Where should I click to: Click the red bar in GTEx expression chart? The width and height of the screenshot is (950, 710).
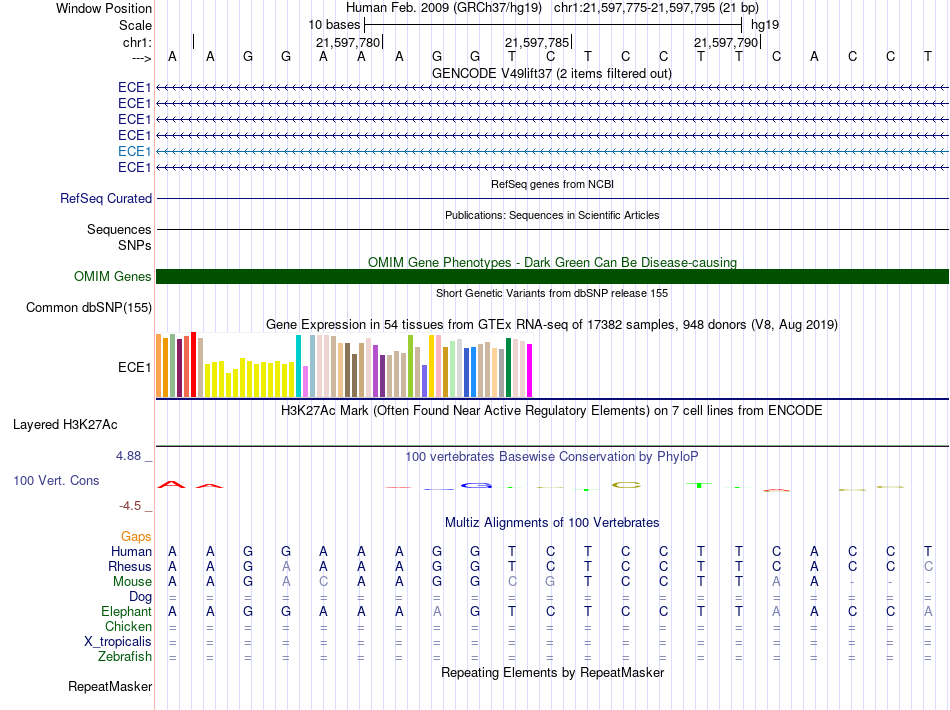(193, 364)
